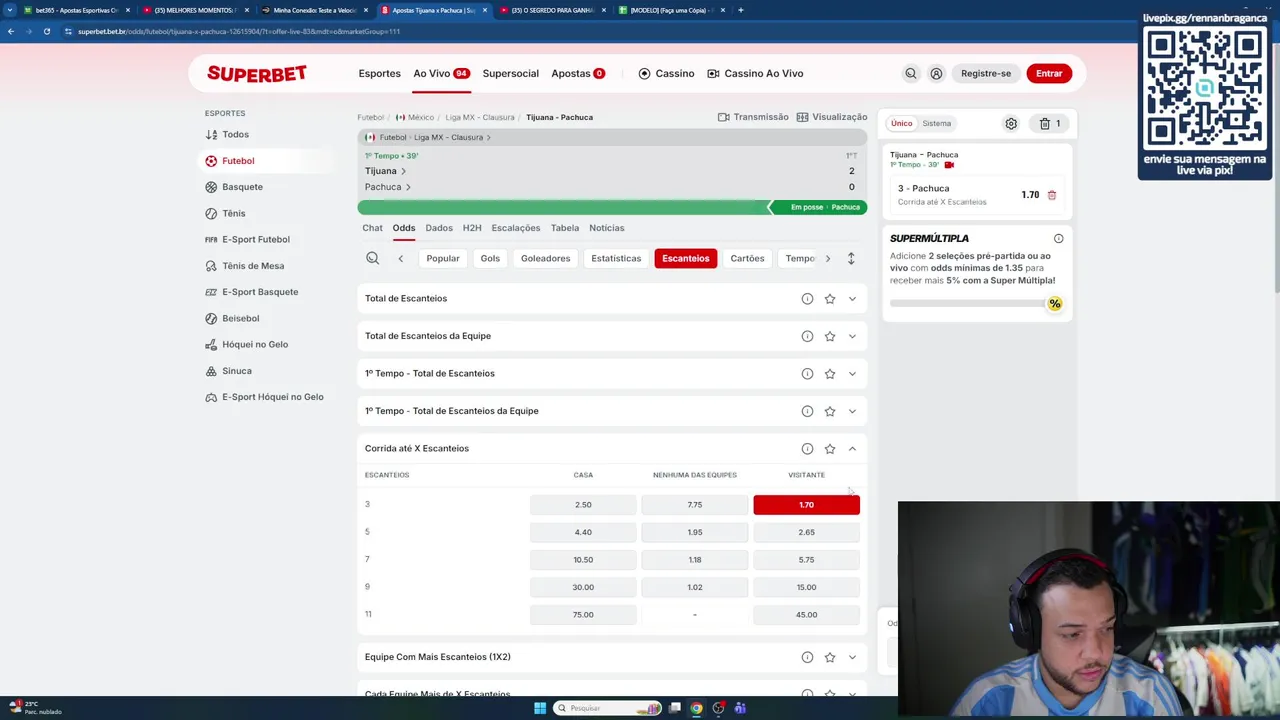The height and width of the screenshot is (720, 1280).
Task: Favorite Total de Escanteios market
Action: click(x=830, y=299)
